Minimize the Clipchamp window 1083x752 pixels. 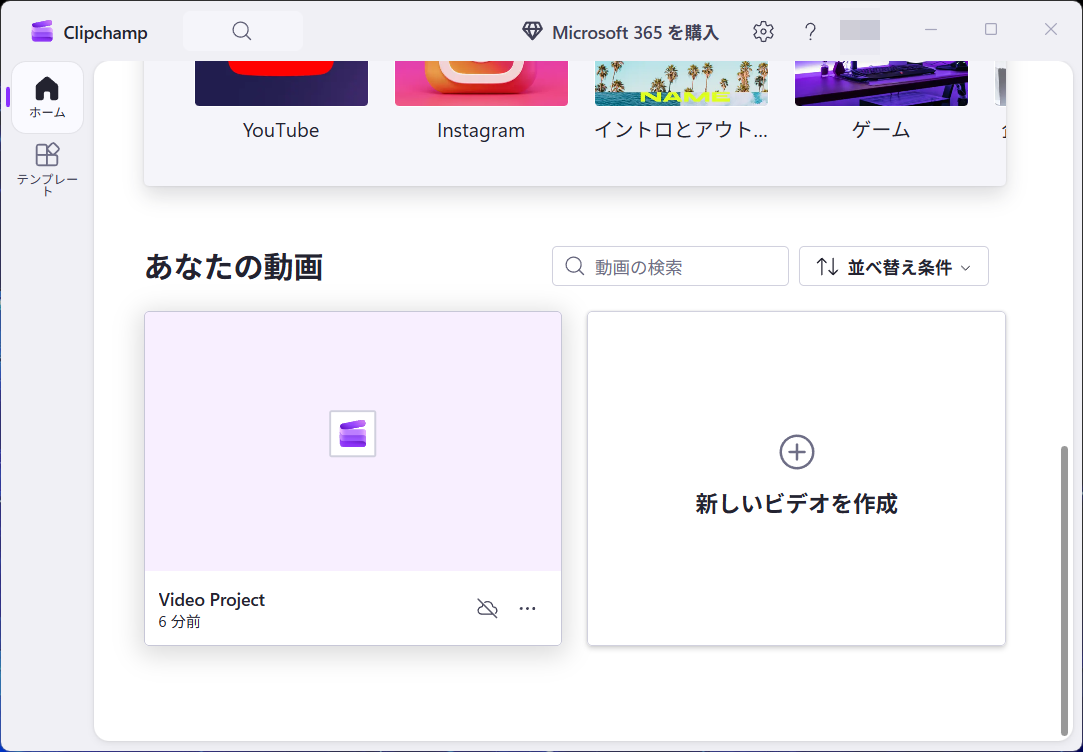click(931, 30)
